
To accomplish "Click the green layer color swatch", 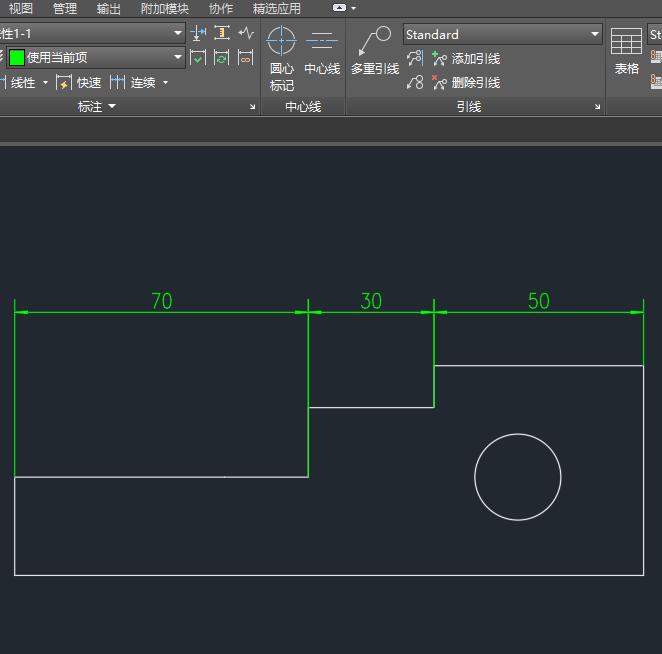I will (x=17, y=57).
